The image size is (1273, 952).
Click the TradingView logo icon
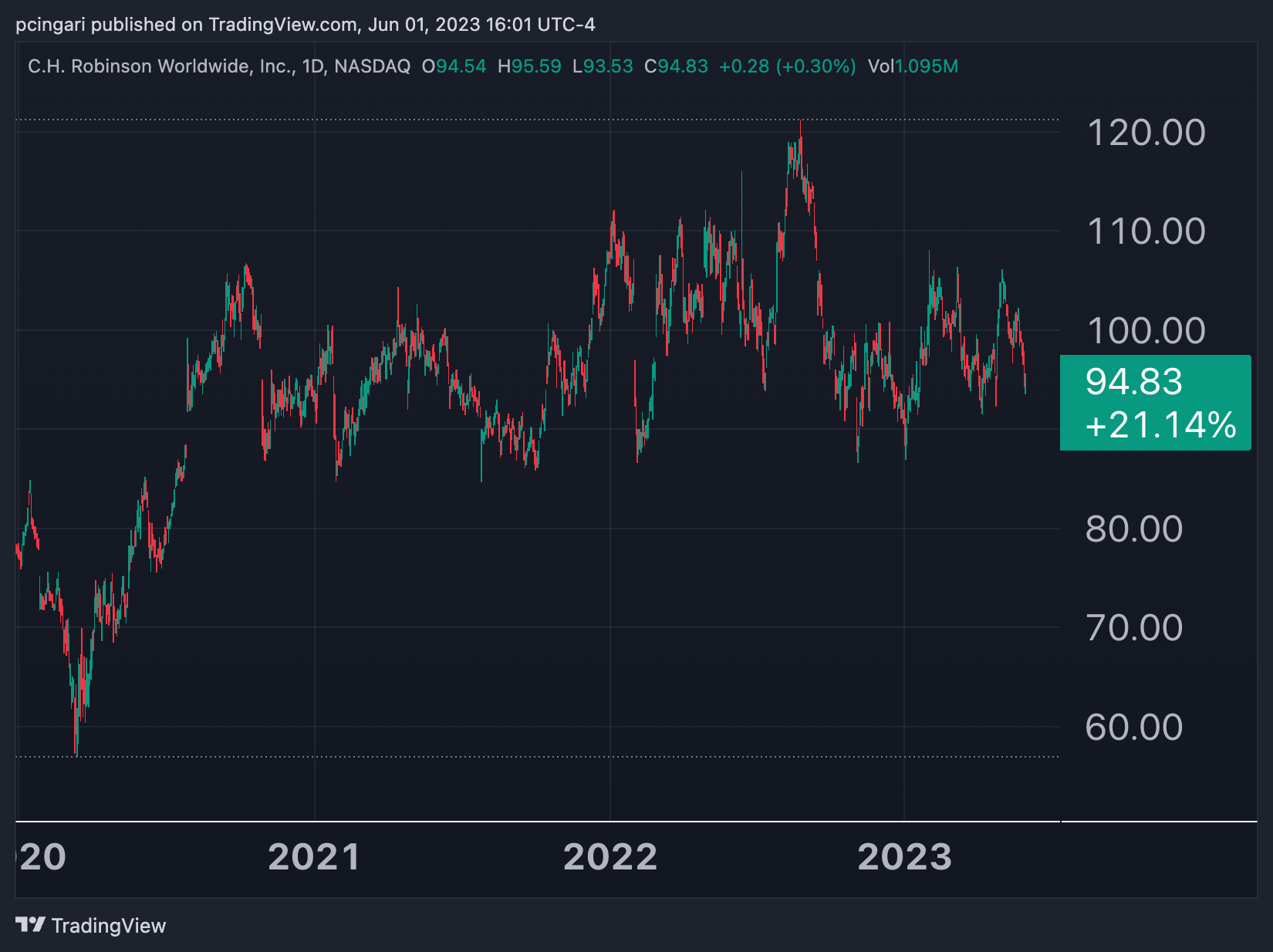pos(31,924)
